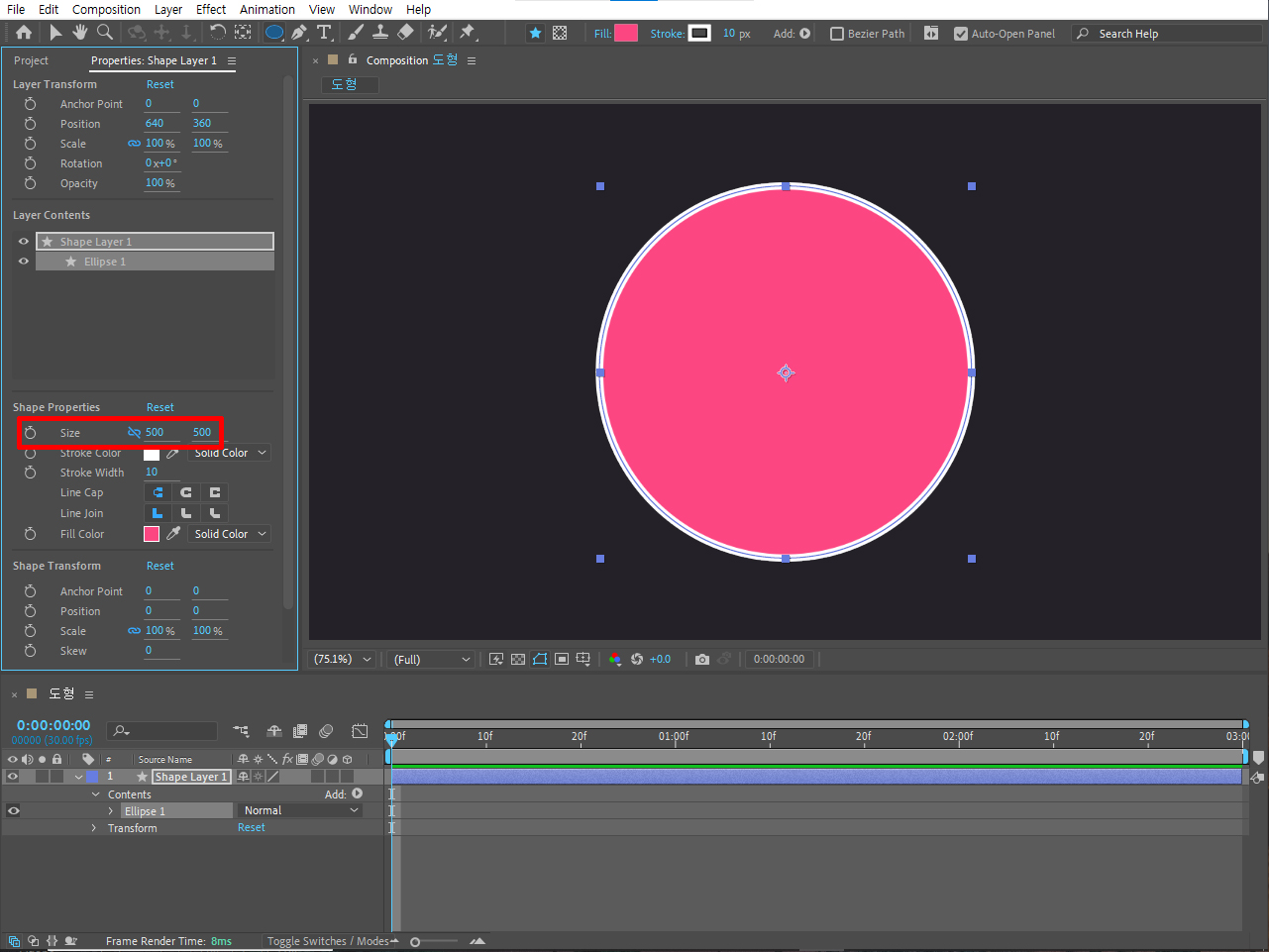The height and width of the screenshot is (952, 1269).
Task: Select the Pan Behind anchor point tool
Action: 243,33
